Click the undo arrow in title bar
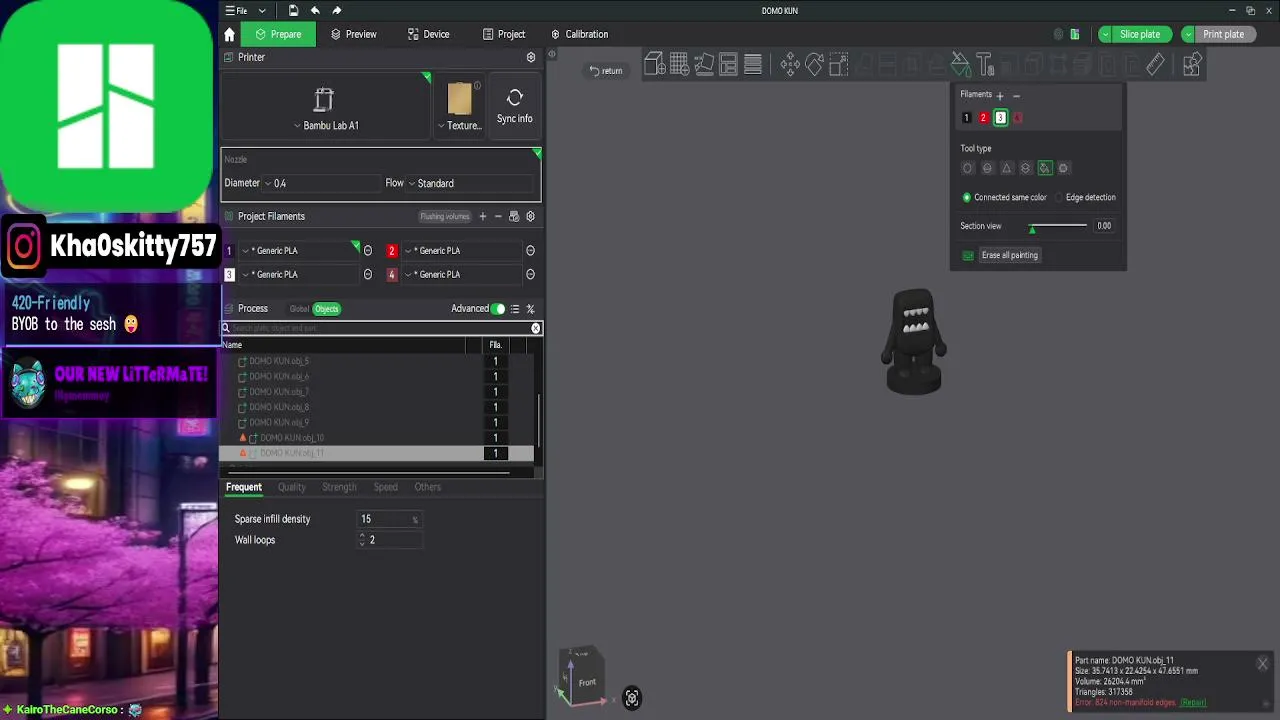This screenshot has height=720, width=1280. 315,11
